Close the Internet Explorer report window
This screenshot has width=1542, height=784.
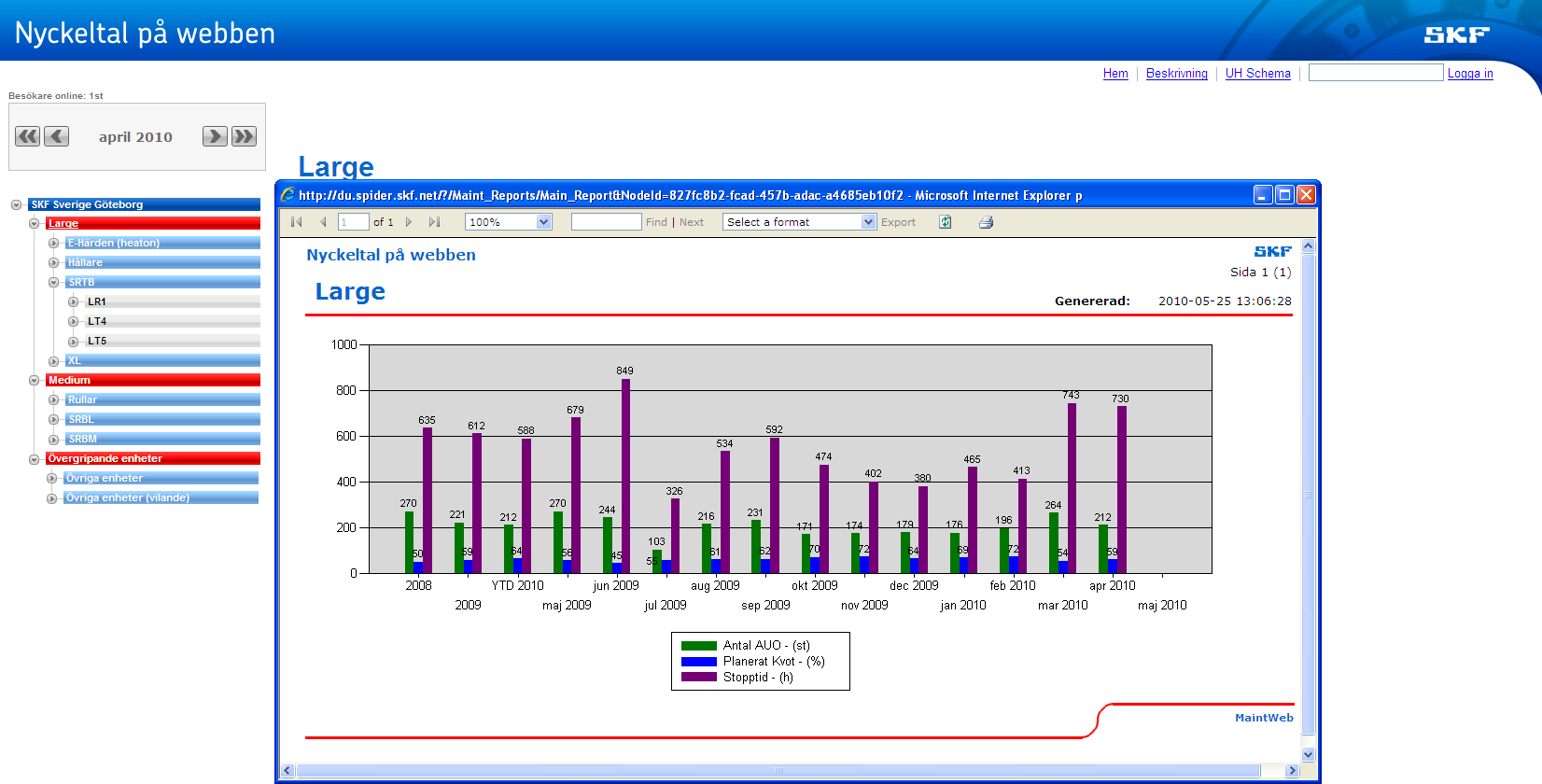tap(1306, 194)
